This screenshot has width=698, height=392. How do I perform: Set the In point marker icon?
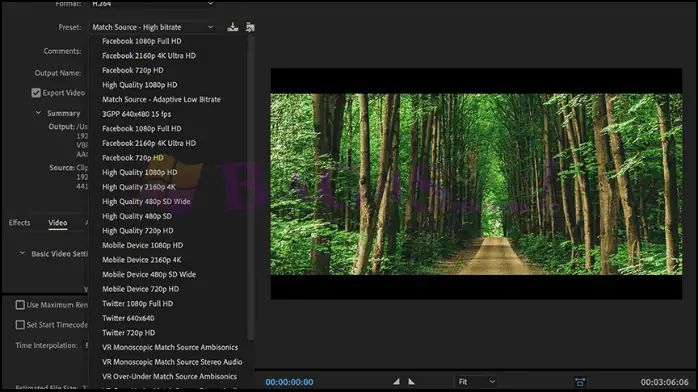coord(396,381)
